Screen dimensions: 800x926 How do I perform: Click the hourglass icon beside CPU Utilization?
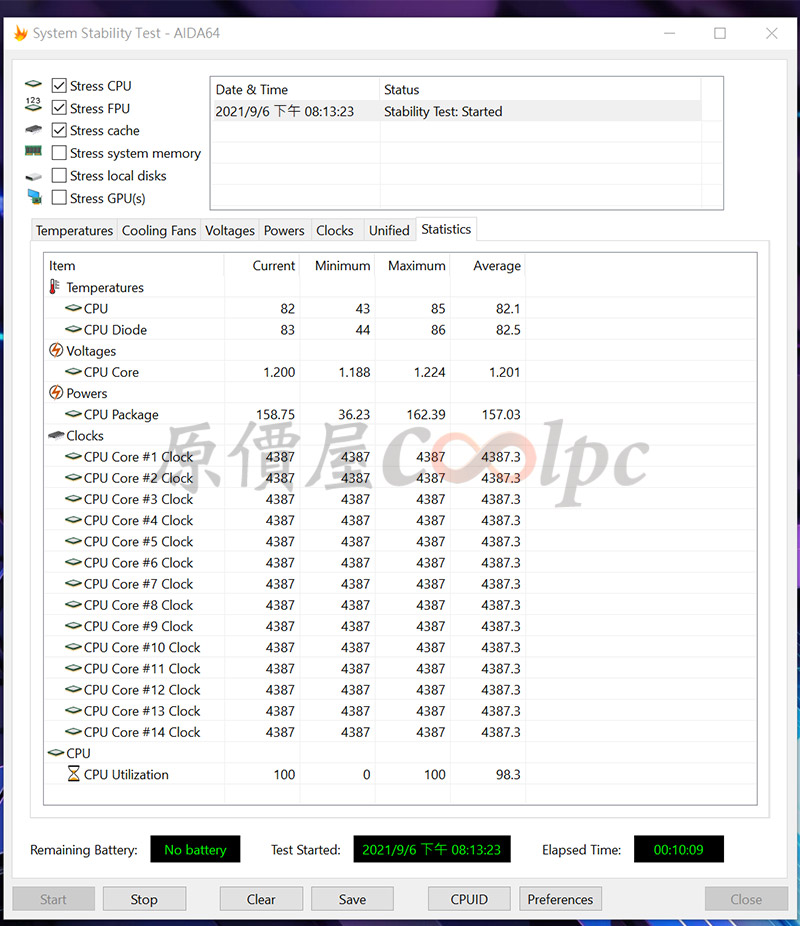pos(73,774)
